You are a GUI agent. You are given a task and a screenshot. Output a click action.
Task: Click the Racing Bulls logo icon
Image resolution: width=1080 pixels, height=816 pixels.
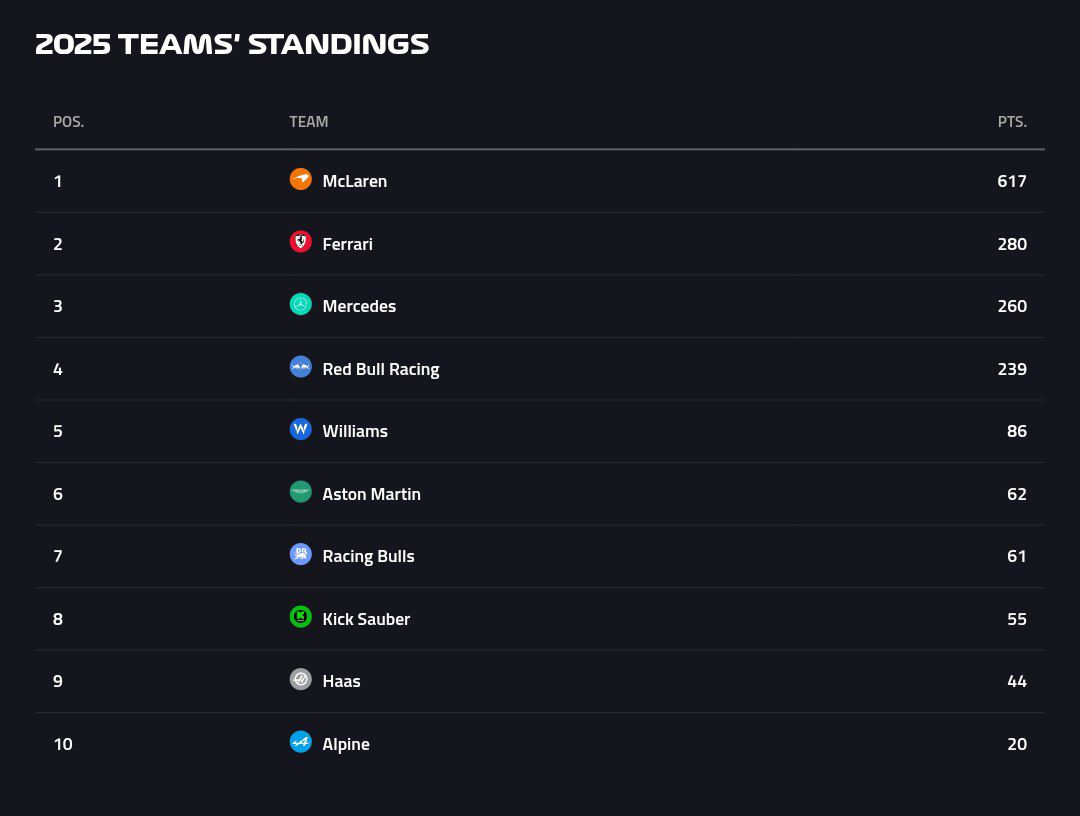(x=300, y=555)
